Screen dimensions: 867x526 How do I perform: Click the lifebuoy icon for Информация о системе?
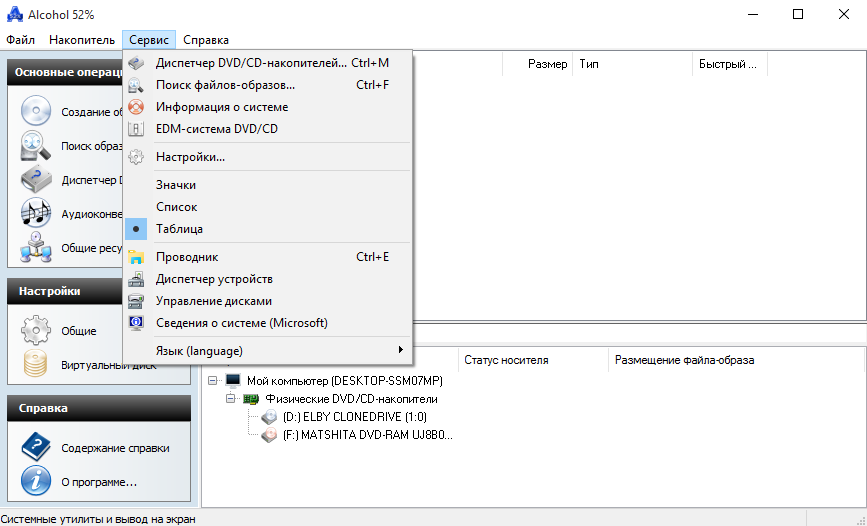click(135, 107)
